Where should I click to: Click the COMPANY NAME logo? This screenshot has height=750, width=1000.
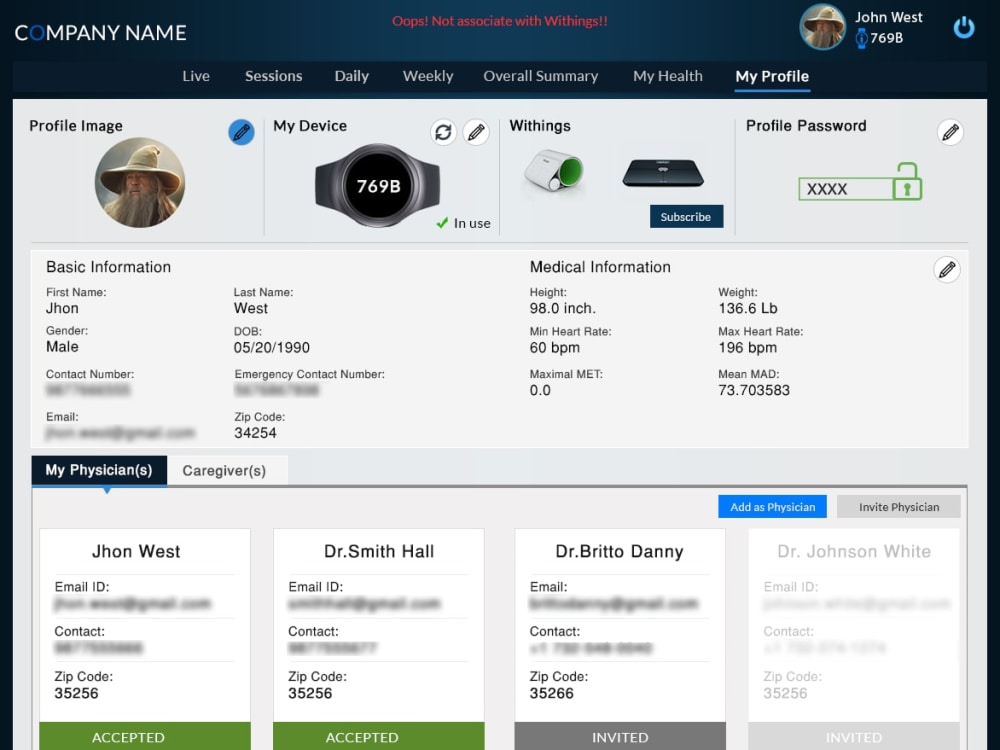click(101, 33)
